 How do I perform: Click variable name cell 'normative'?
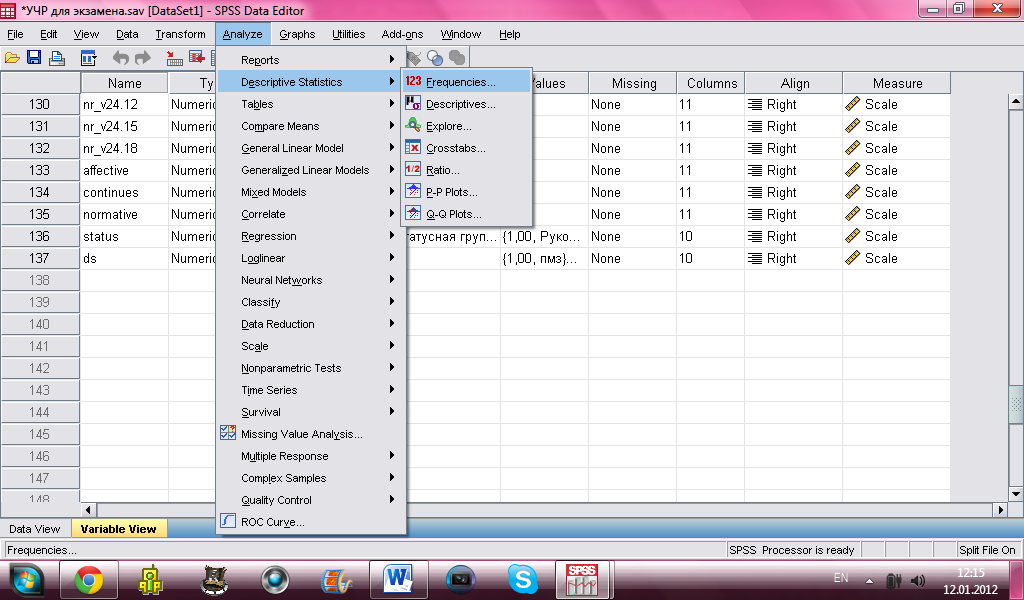click(124, 214)
